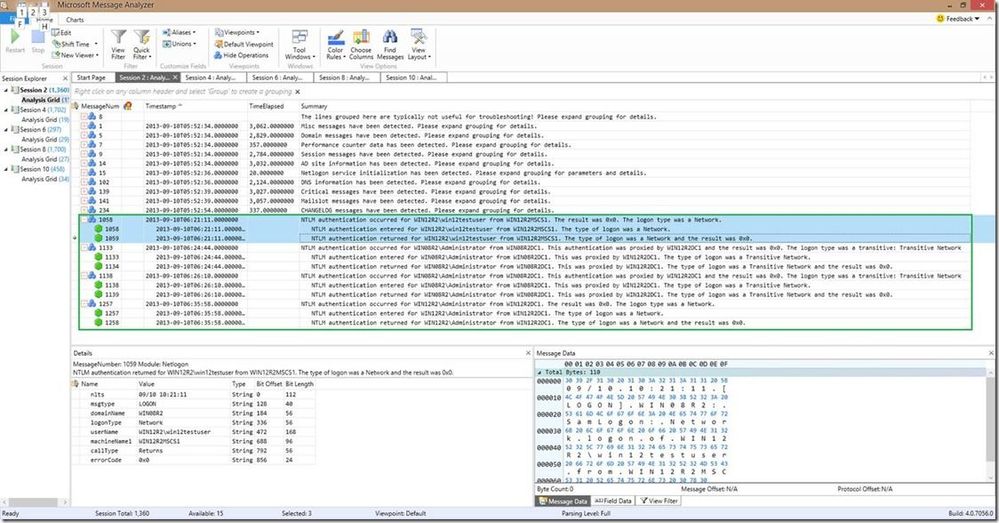Expand message group 141 in the grid
Image resolution: width=999 pixels, height=523 pixels.
(83, 201)
